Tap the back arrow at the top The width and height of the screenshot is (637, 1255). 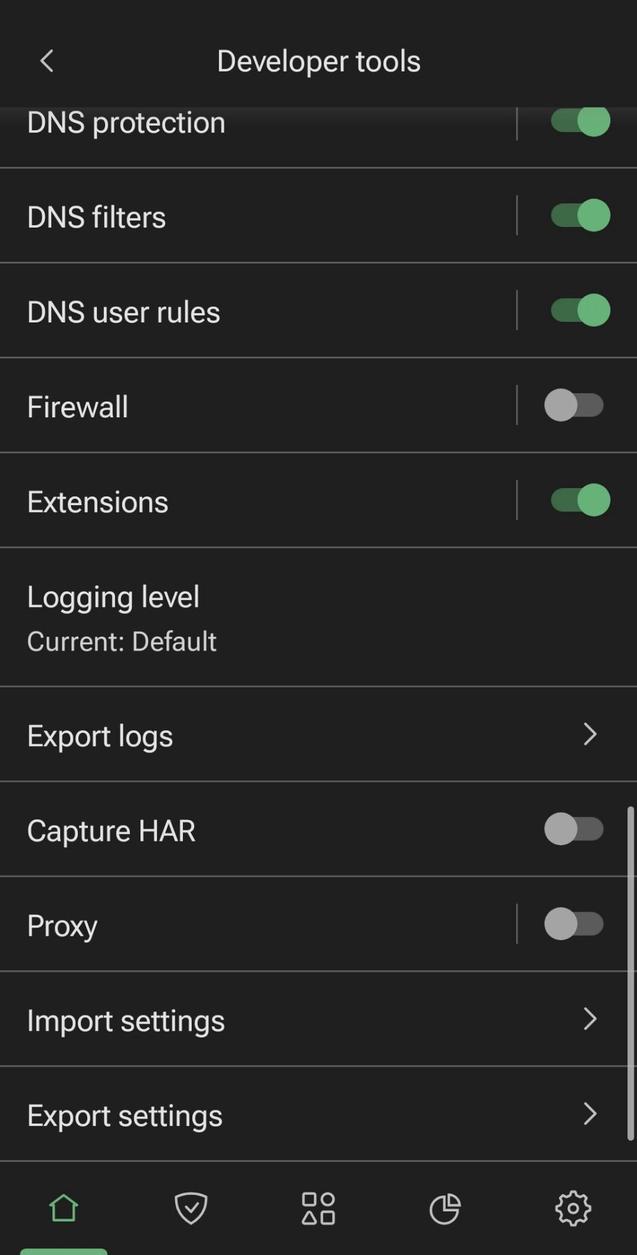(46, 59)
